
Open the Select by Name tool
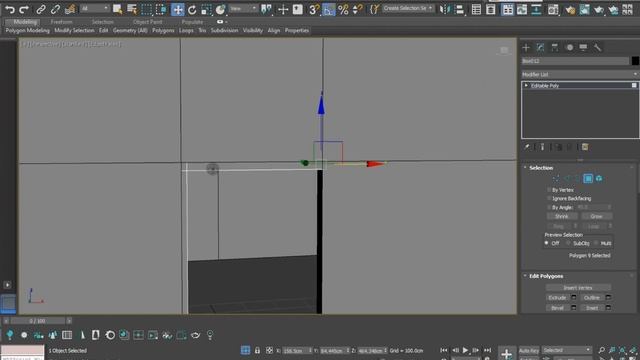pyautogui.click(x=132, y=9)
